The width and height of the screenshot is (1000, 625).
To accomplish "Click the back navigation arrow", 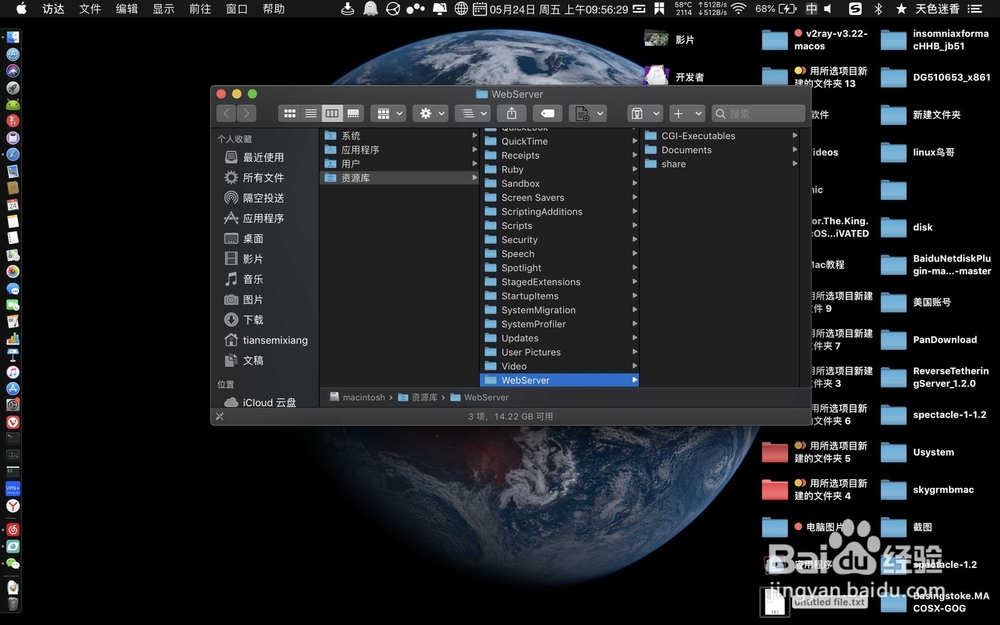I will [227, 113].
